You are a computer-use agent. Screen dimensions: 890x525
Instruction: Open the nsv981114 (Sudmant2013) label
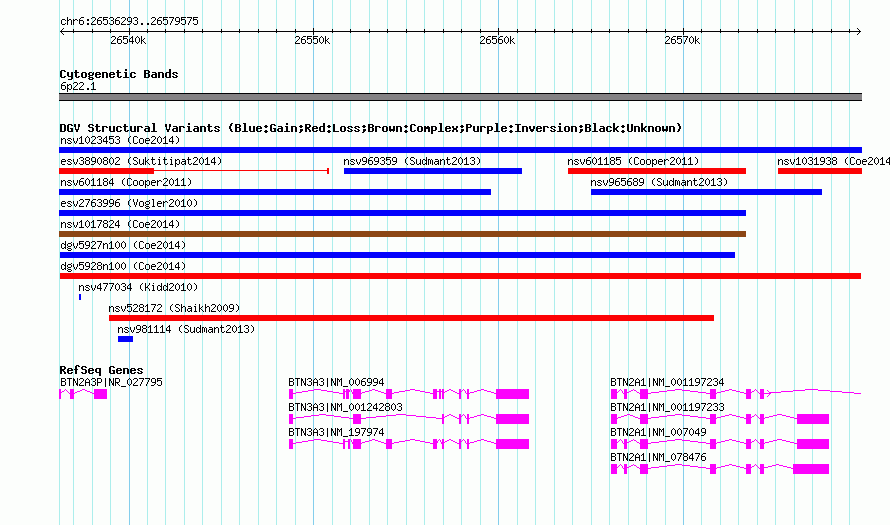point(186,329)
